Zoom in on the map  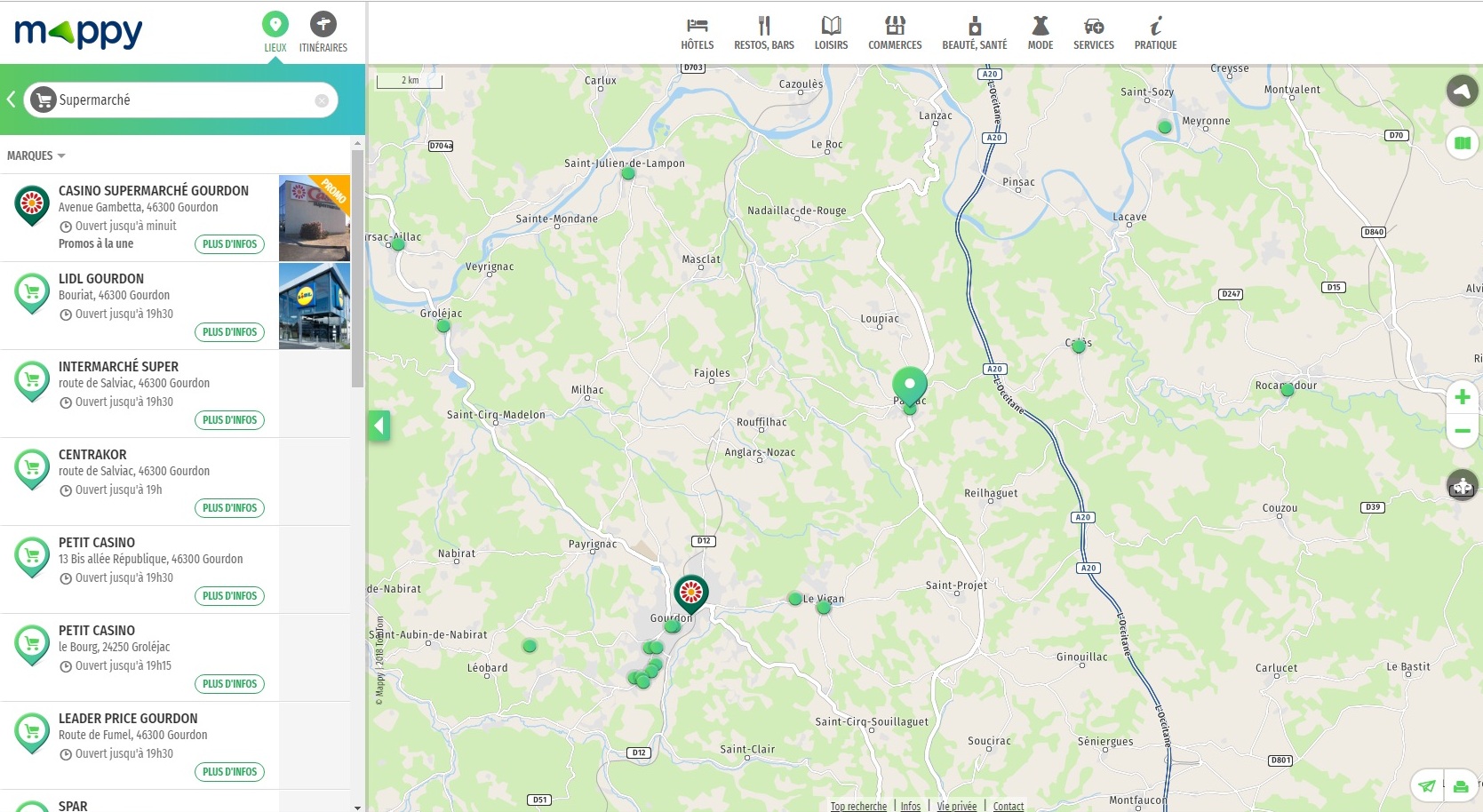[x=1462, y=397]
